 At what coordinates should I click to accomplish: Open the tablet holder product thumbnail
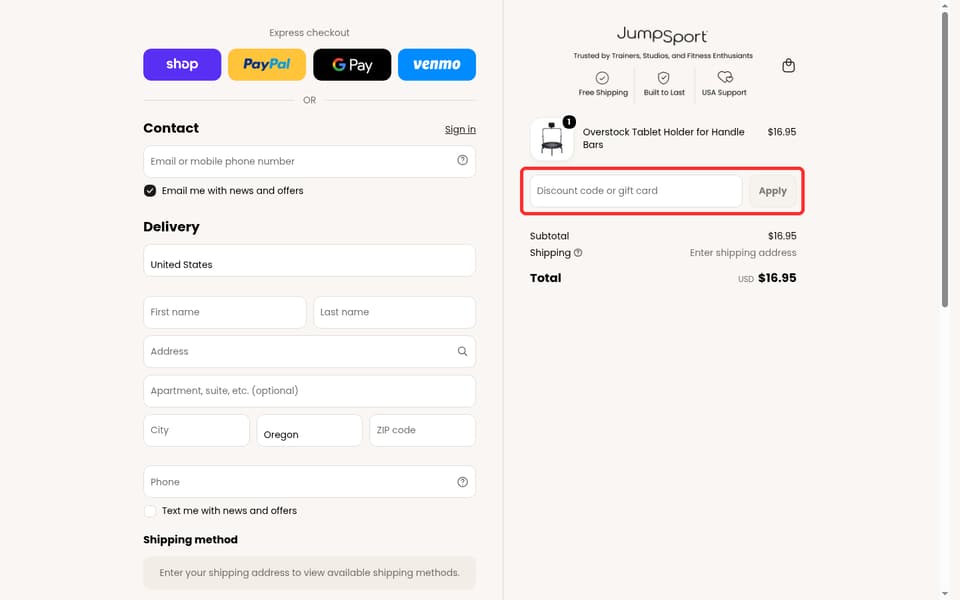pos(552,140)
